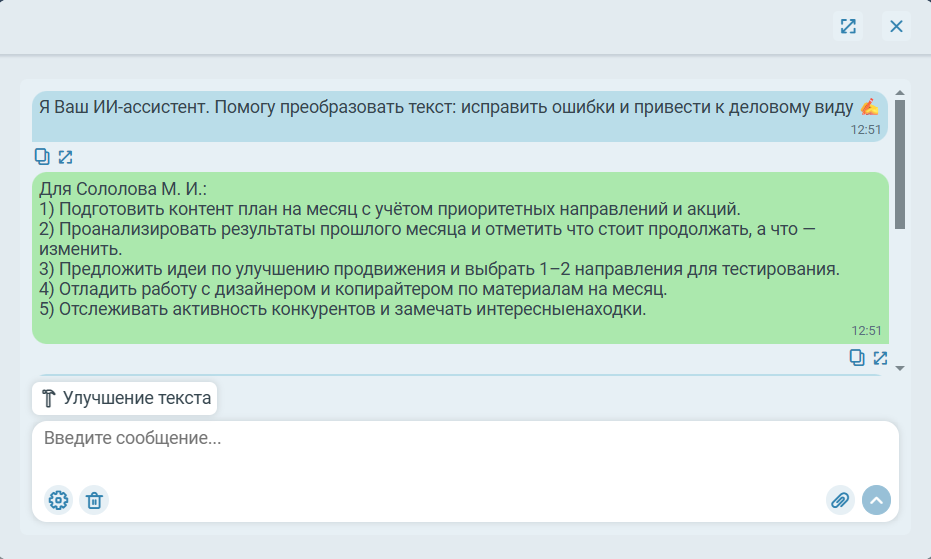The height and width of the screenshot is (559, 931).
Task: Expand the chat window to fullscreen
Action: [x=848, y=26]
